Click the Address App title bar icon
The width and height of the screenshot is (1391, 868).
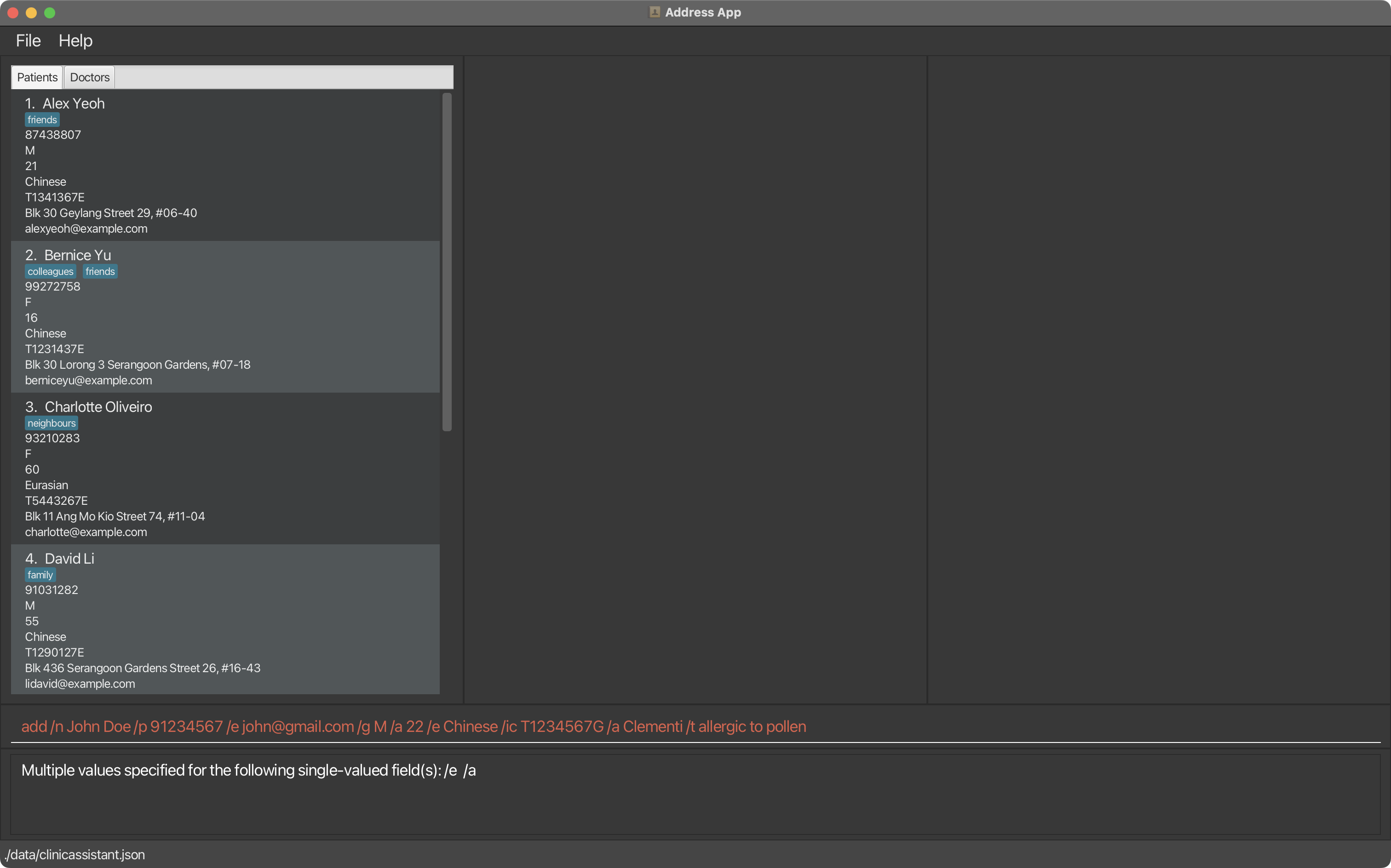(x=654, y=12)
